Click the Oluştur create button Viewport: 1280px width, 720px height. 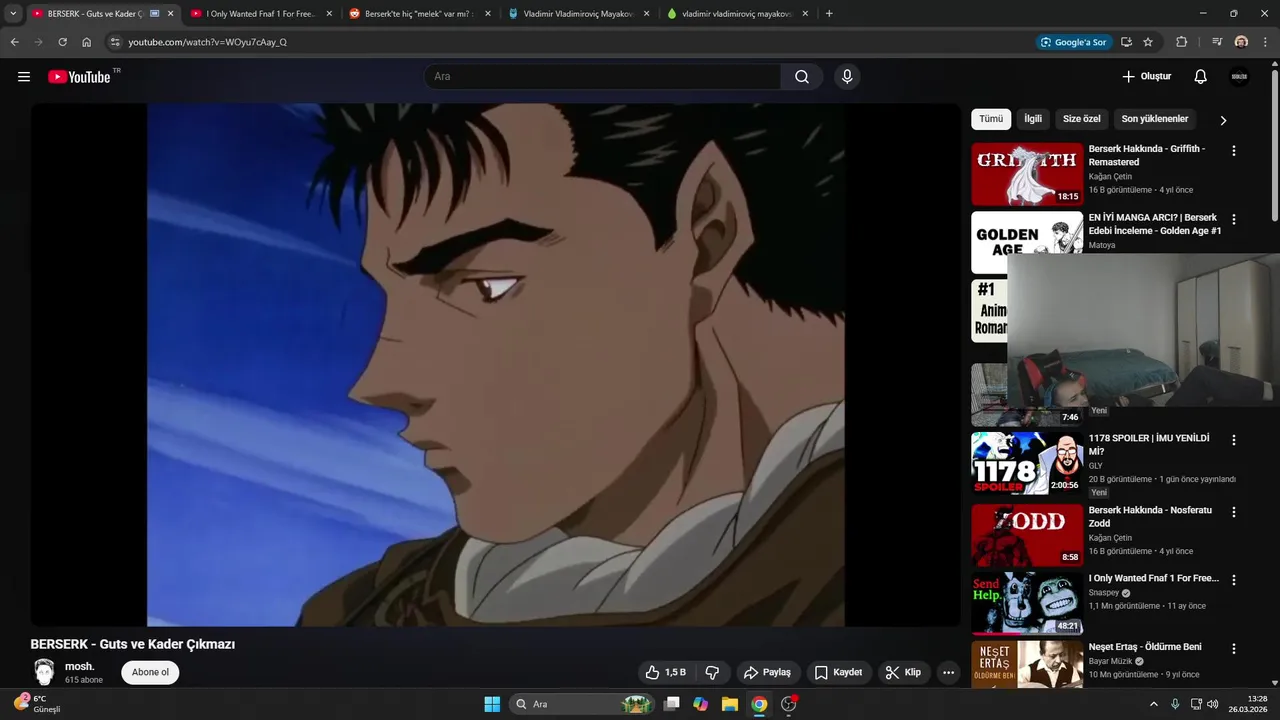(x=1146, y=77)
